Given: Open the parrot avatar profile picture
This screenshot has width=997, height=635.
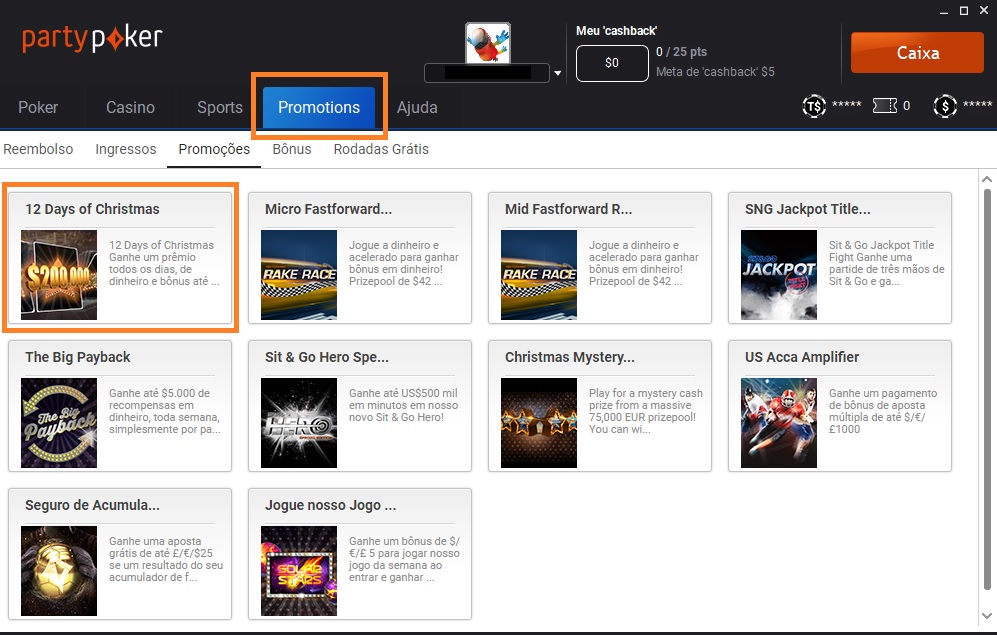Looking at the screenshot, I should coord(488,43).
